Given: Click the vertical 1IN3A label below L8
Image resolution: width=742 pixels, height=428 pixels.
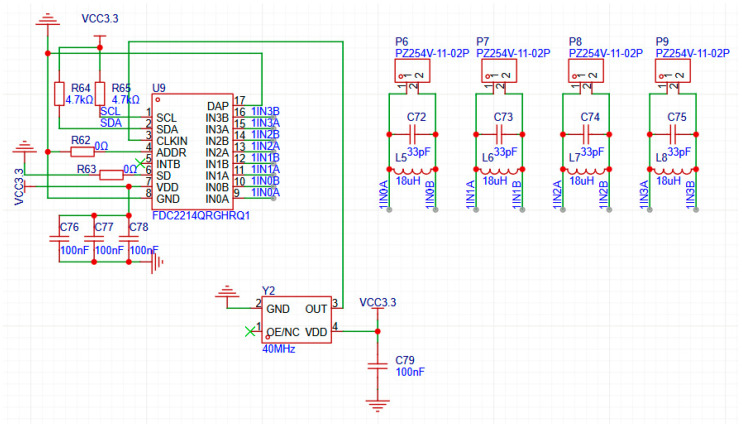Looking at the screenshot, I should (x=644, y=195).
